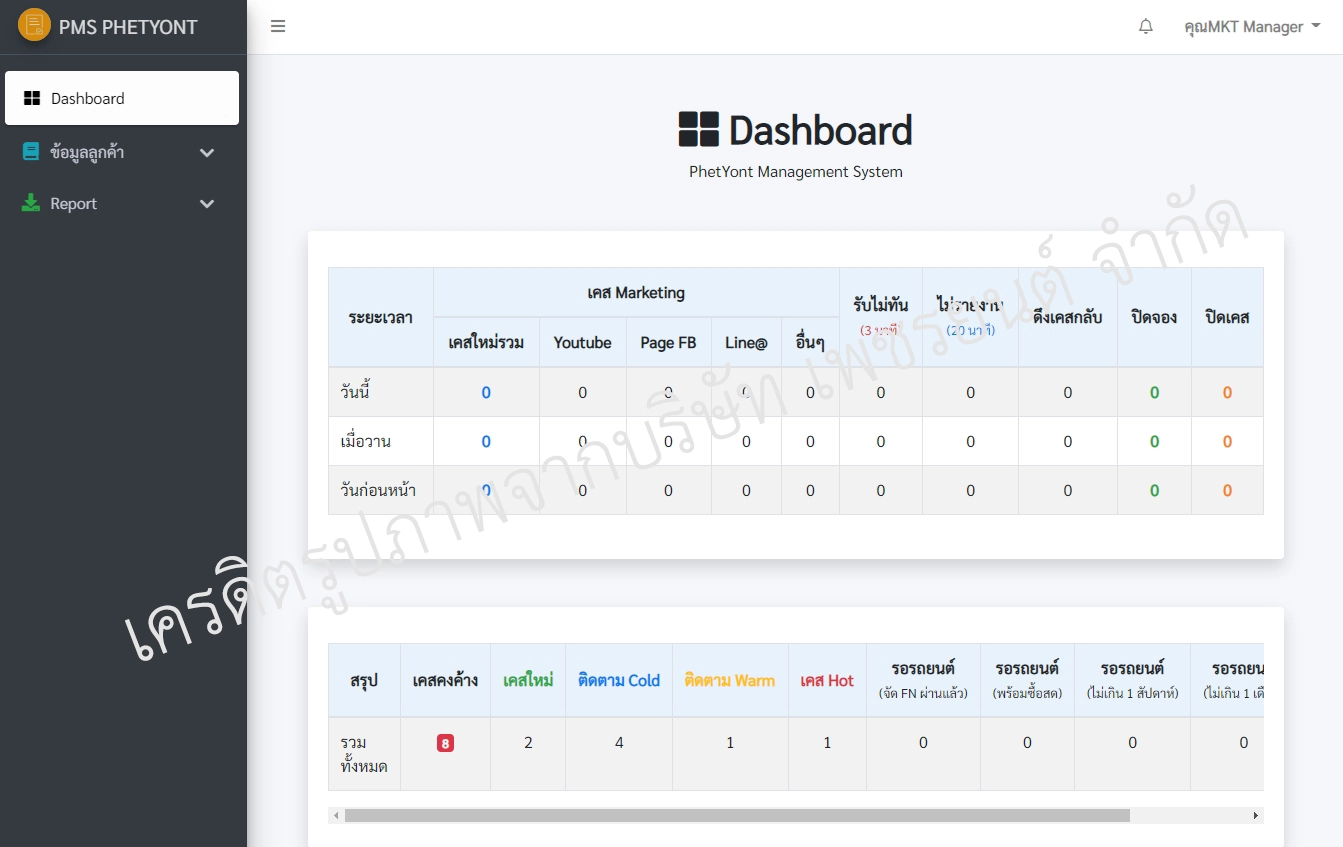Image resolution: width=1343 pixels, height=847 pixels.
Task: Click the Dashboard grid icon in sidebar
Action: [x=32, y=98]
